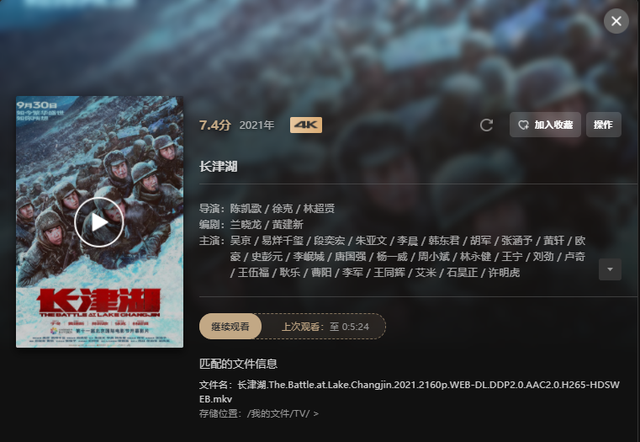Screen dimensions: 640x442
Task: Play the movie from the poster play icon
Action: (x=99, y=222)
